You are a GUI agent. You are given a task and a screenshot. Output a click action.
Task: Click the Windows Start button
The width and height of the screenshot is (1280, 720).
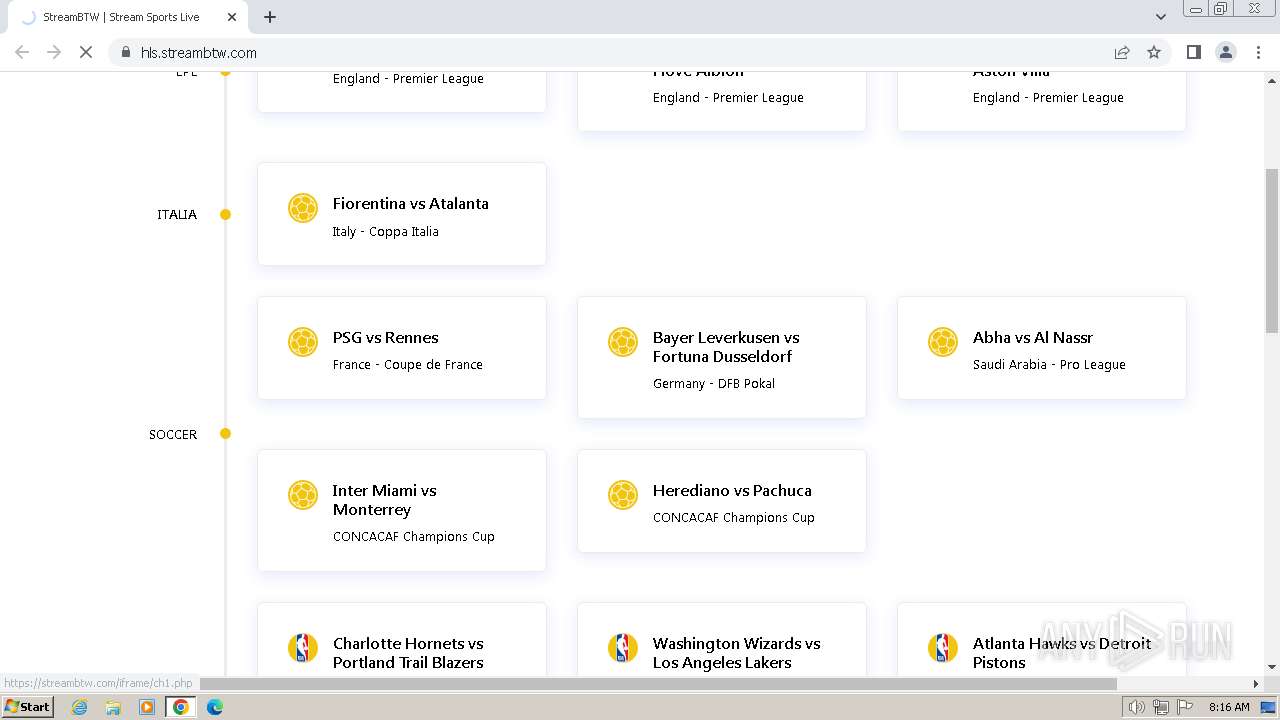pyautogui.click(x=27, y=707)
